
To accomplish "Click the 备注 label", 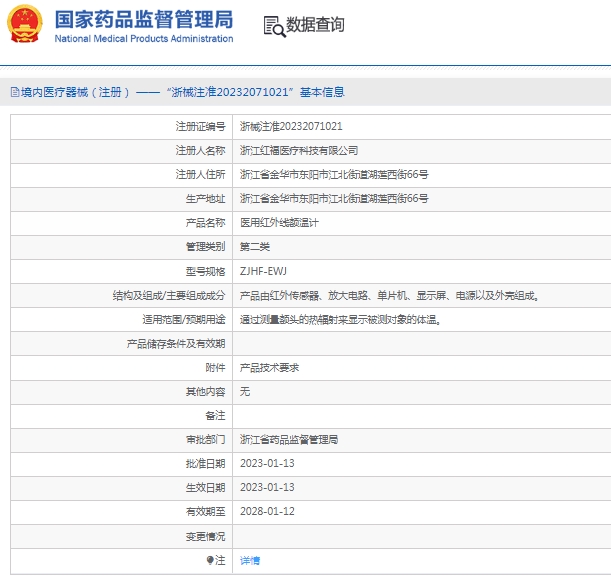I will [x=215, y=416].
